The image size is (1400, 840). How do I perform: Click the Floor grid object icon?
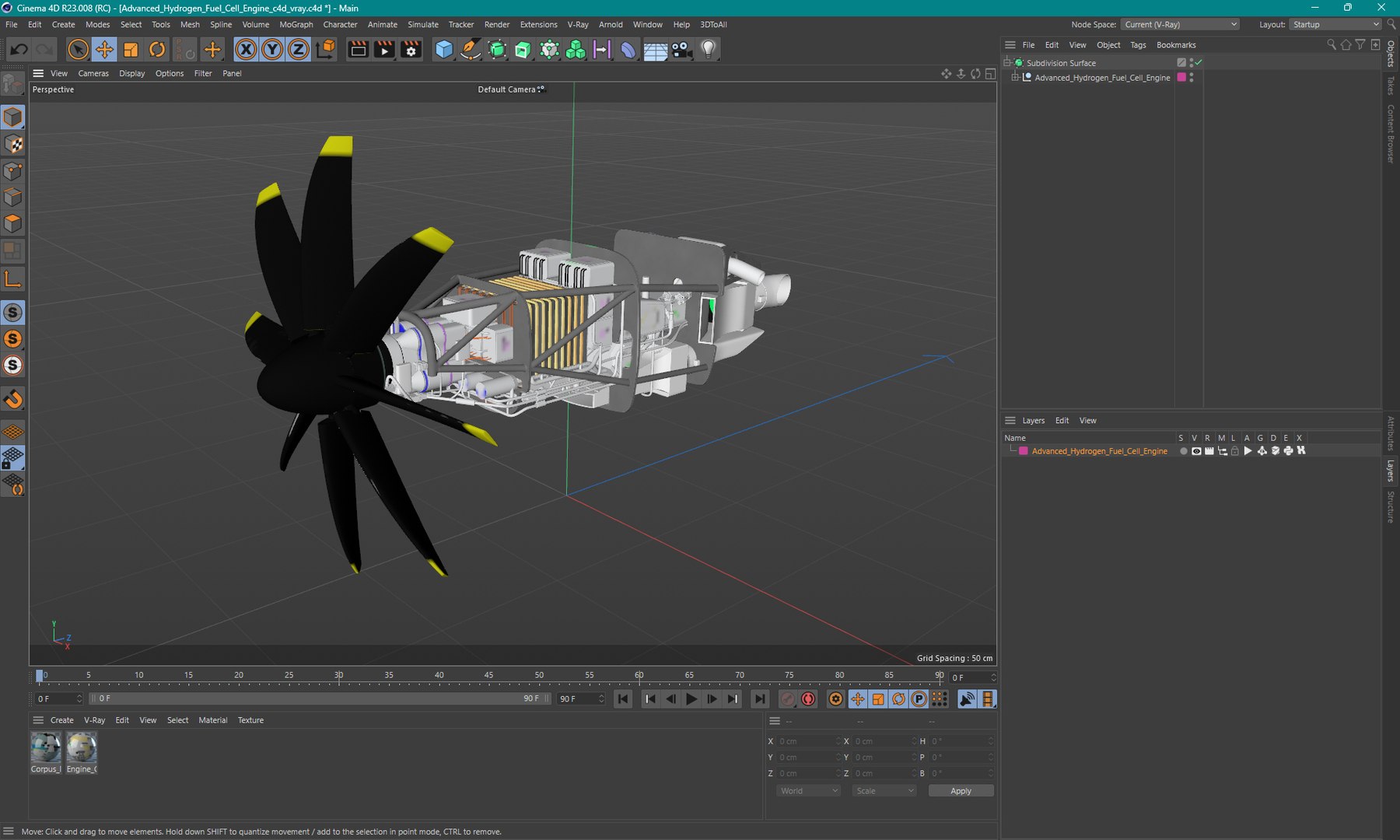(655, 50)
